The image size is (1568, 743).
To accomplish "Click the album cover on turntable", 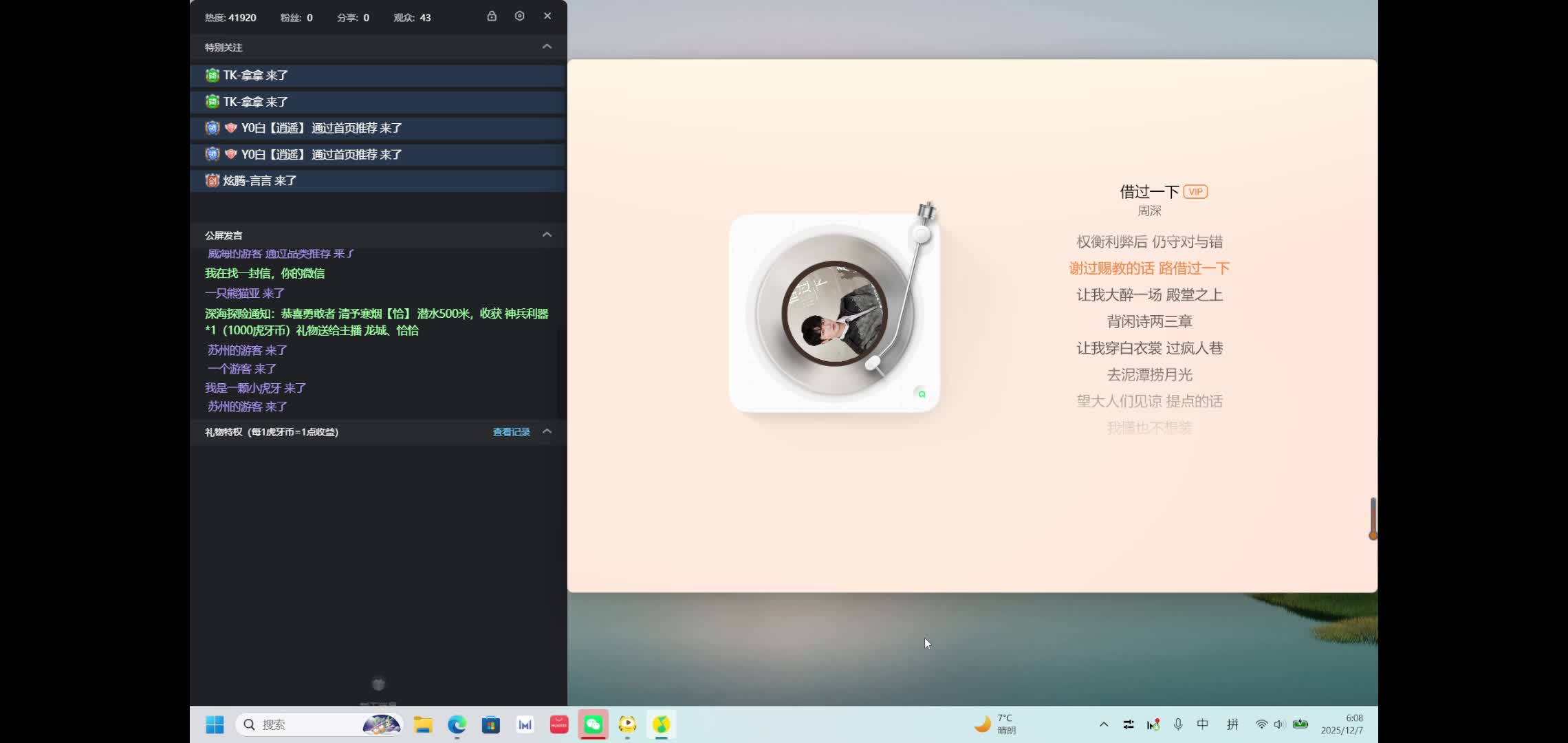I will [x=834, y=314].
